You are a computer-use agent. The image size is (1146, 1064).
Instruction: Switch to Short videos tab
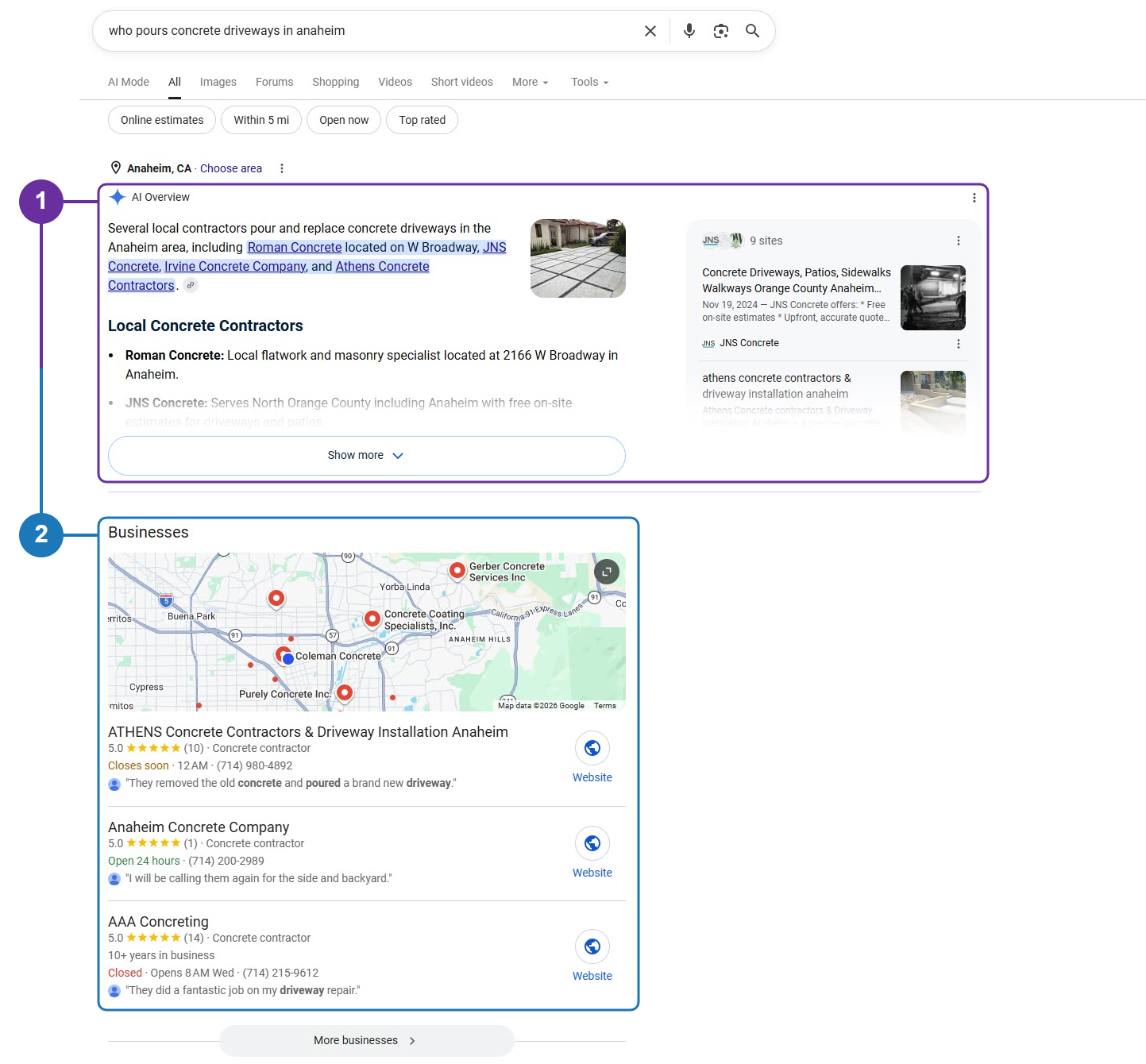pos(461,82)
